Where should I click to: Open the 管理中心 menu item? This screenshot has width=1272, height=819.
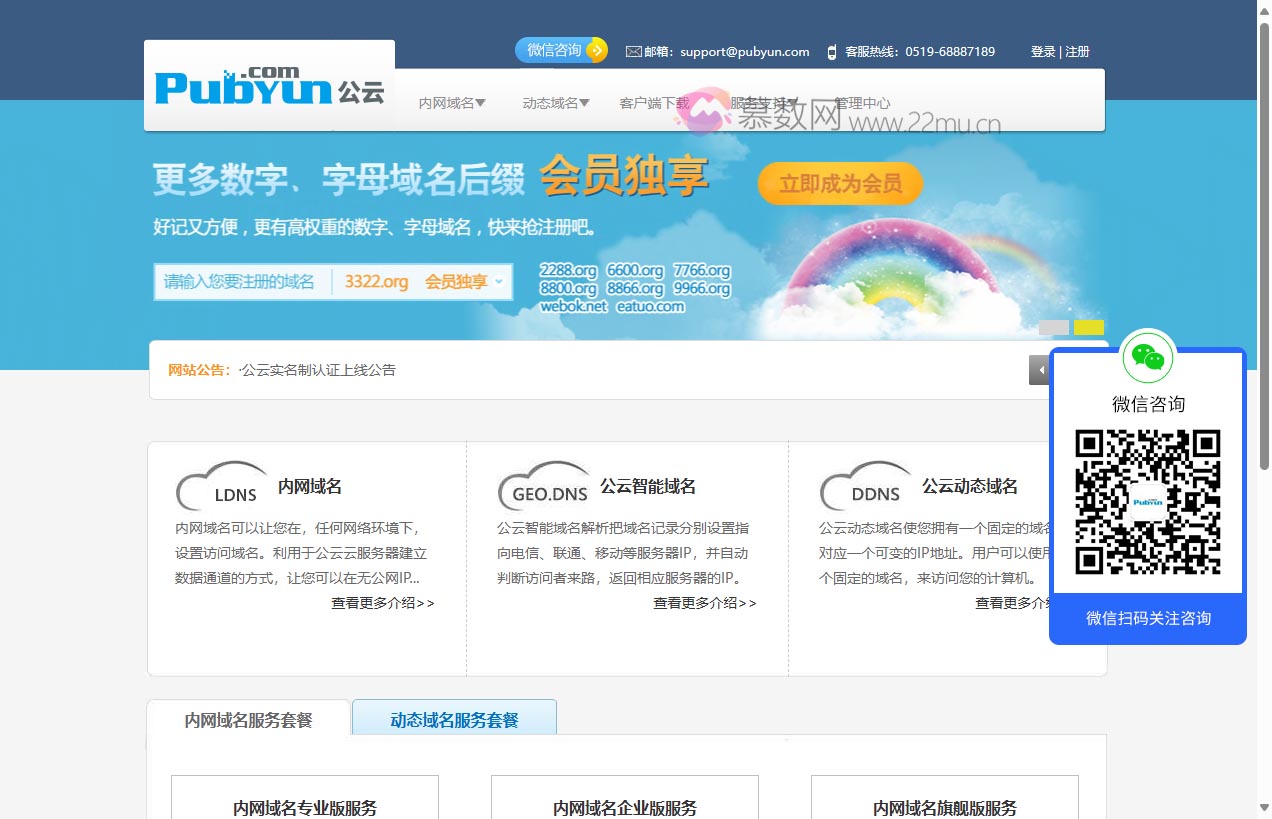pos(862,102)
